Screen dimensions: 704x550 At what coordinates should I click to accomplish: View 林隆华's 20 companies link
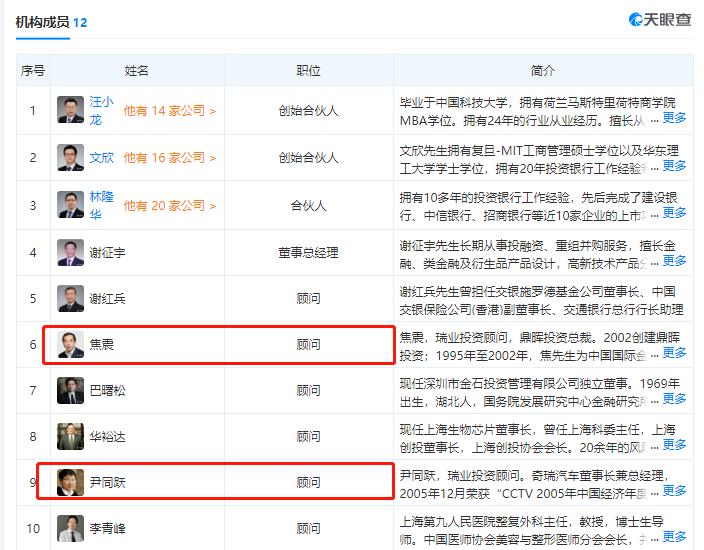tap(170, 206)
